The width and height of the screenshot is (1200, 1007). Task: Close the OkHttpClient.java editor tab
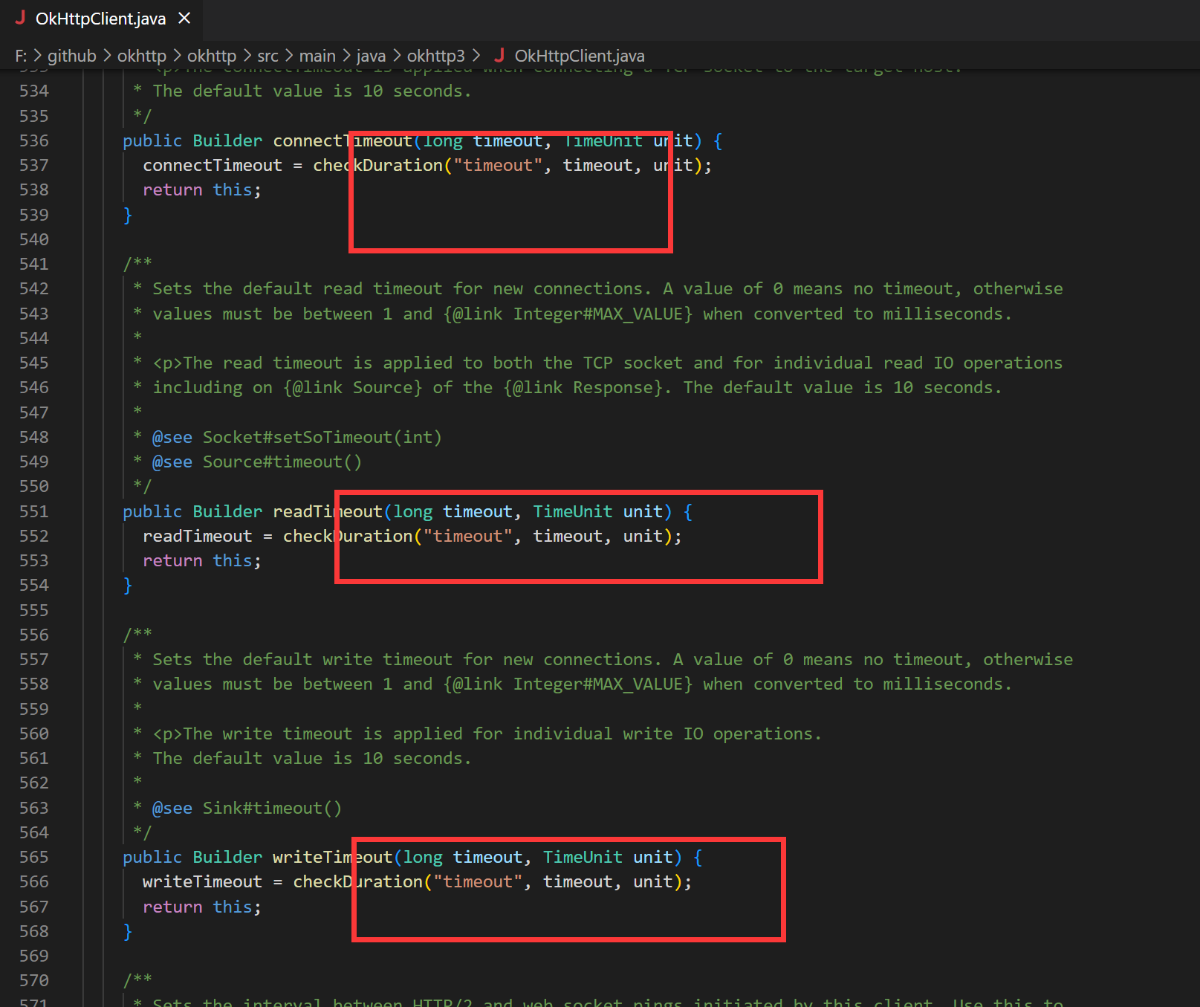(x=182, y=19)
